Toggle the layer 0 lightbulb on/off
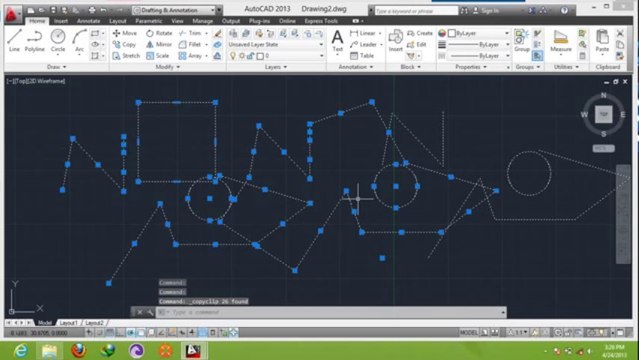Viewport: 639px width, 360px height. tap(233, 56)
